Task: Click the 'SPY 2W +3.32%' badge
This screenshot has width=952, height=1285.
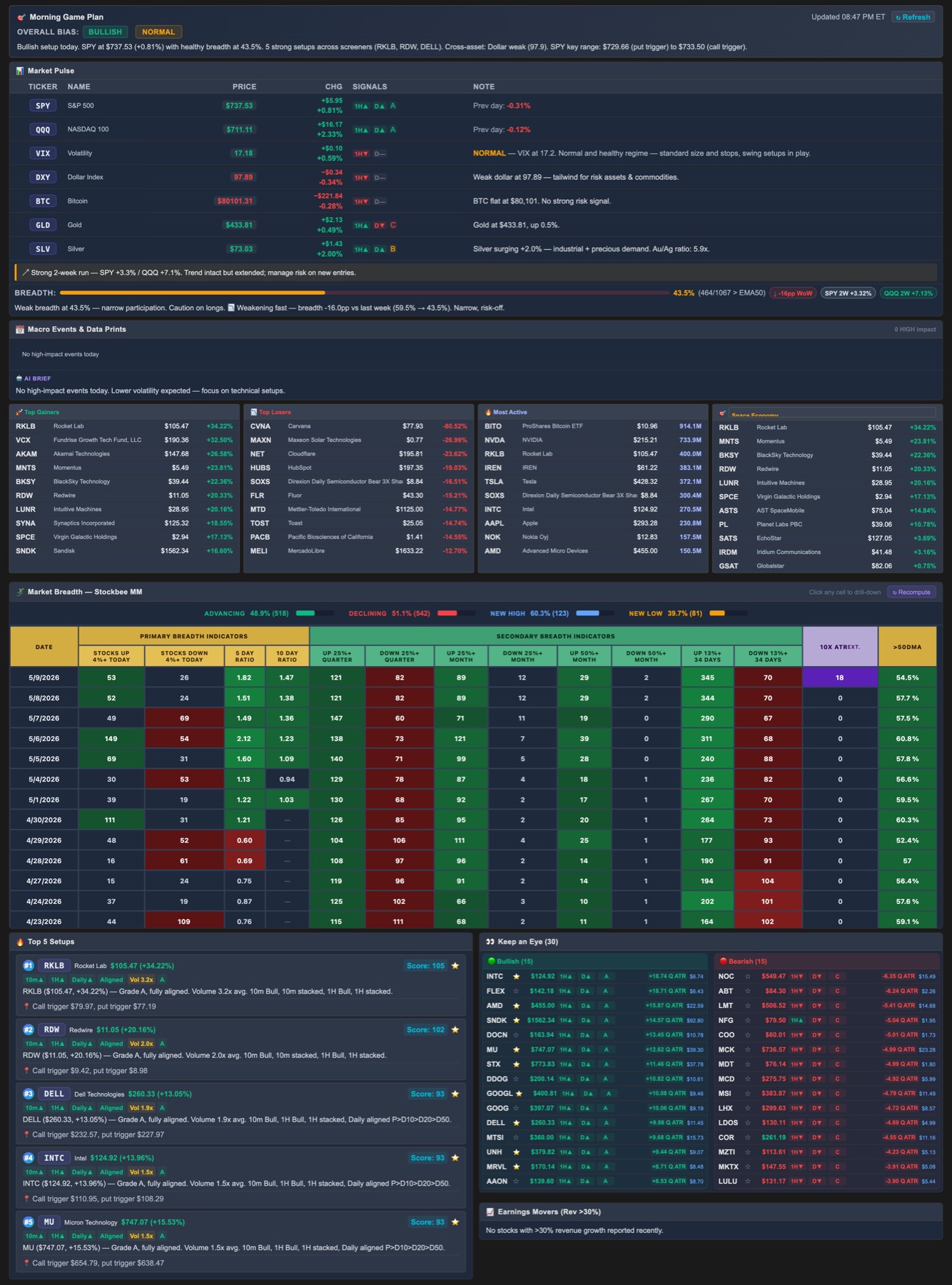Action: pos(848,293)
